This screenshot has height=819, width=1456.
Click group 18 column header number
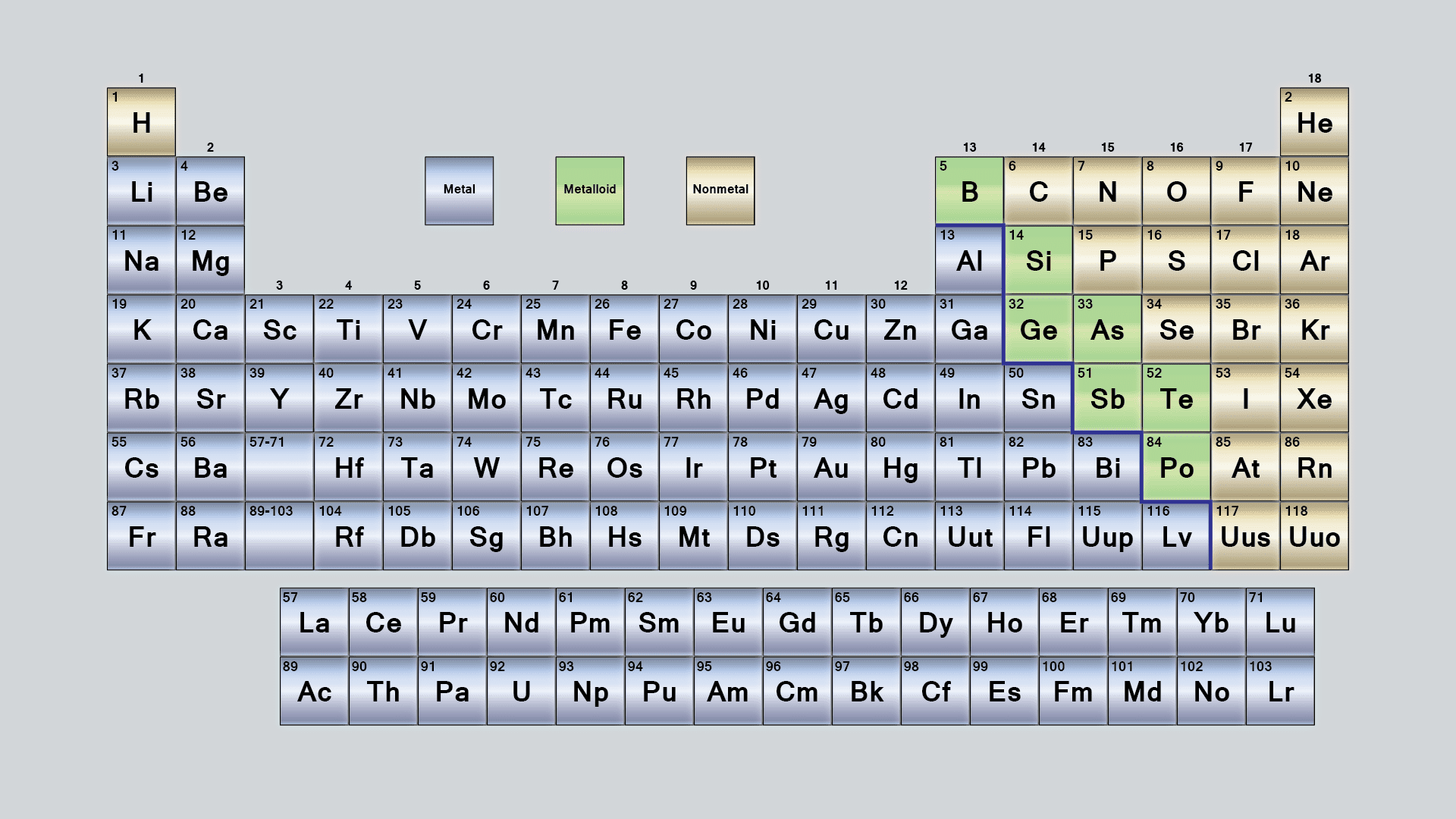click(x=1314, y=78)
